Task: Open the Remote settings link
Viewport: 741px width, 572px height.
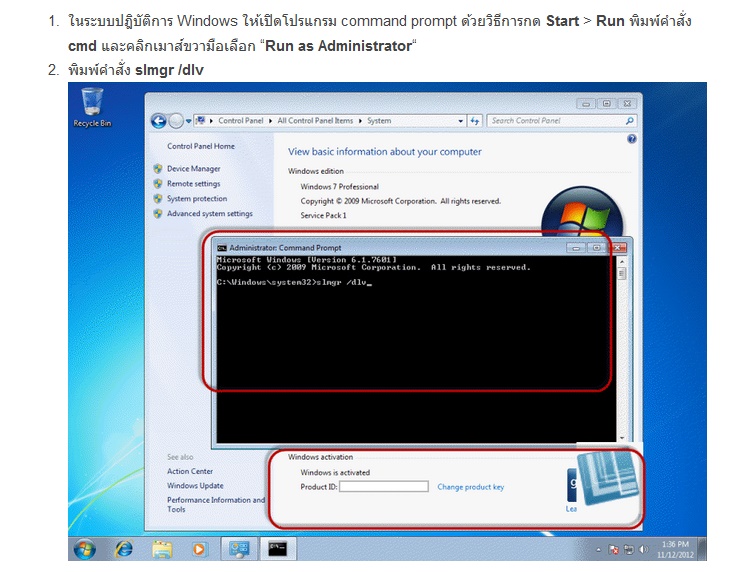Action: point(193,183)
